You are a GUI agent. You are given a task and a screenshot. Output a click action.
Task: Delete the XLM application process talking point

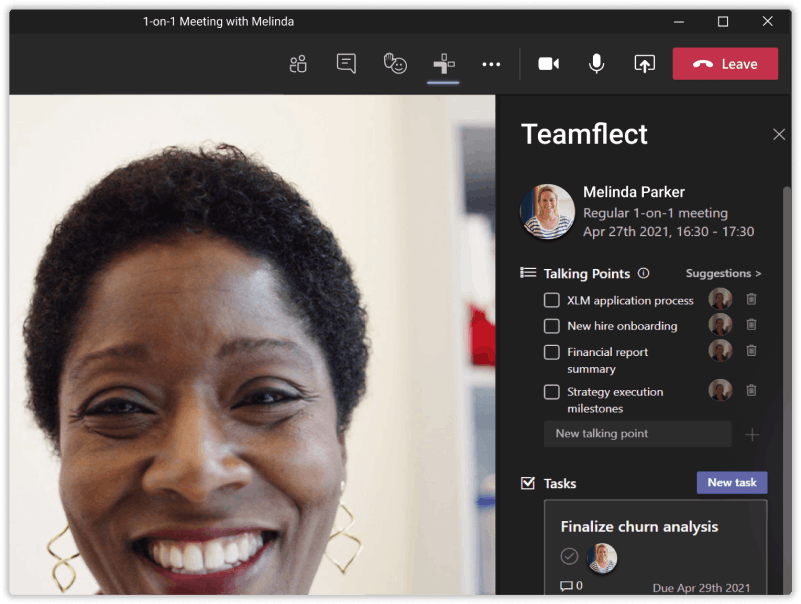point(751,299)
